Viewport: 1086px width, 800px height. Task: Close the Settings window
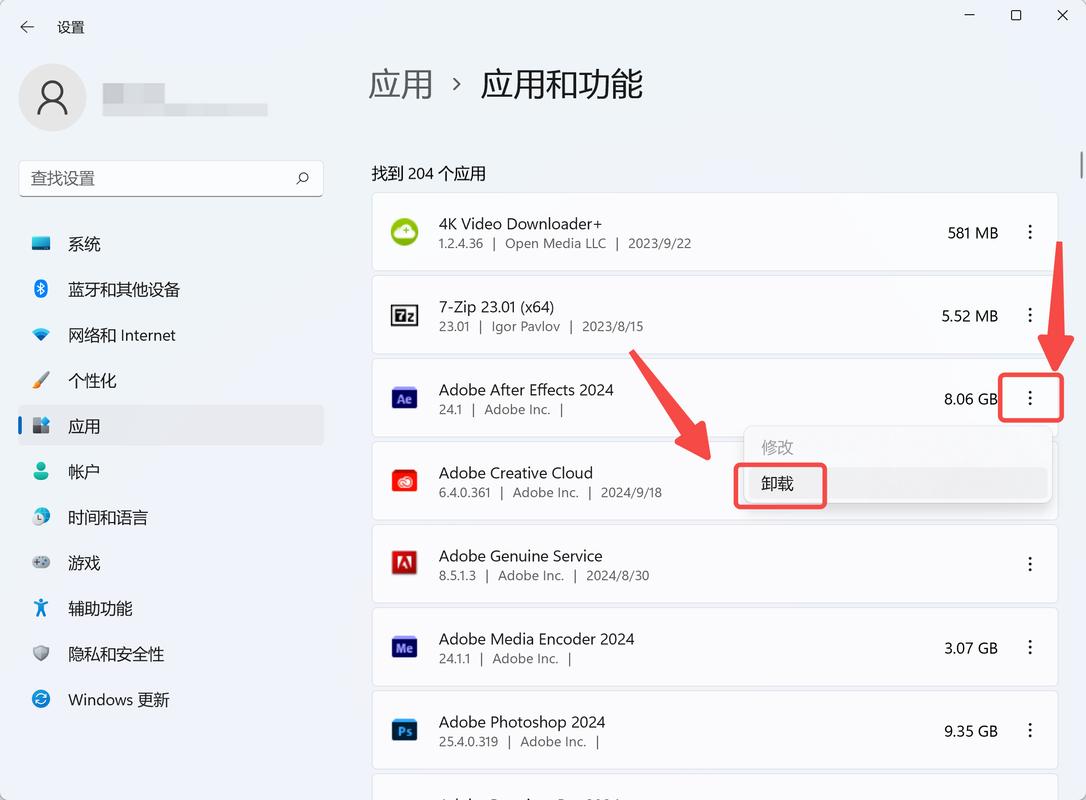1062,15
